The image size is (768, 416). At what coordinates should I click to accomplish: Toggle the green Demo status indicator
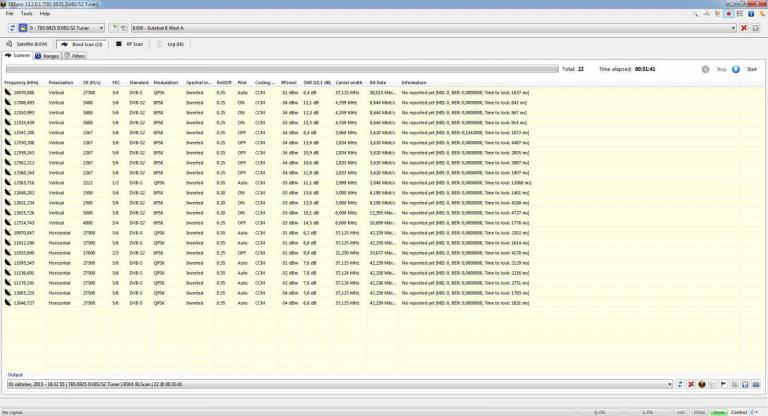(x=718, y=411)
